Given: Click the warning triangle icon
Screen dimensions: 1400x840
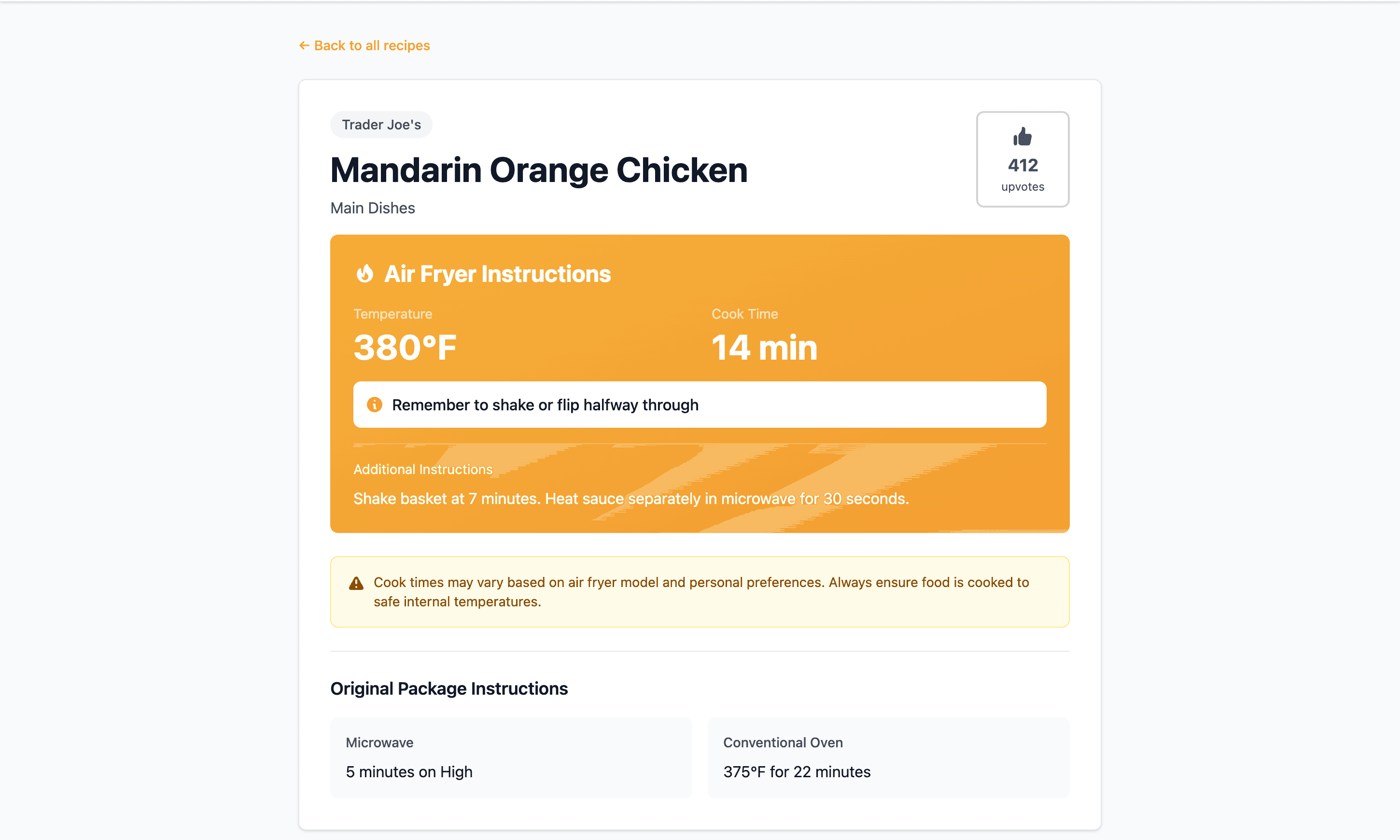Looking at the screenshot, I should coord(356,583).
